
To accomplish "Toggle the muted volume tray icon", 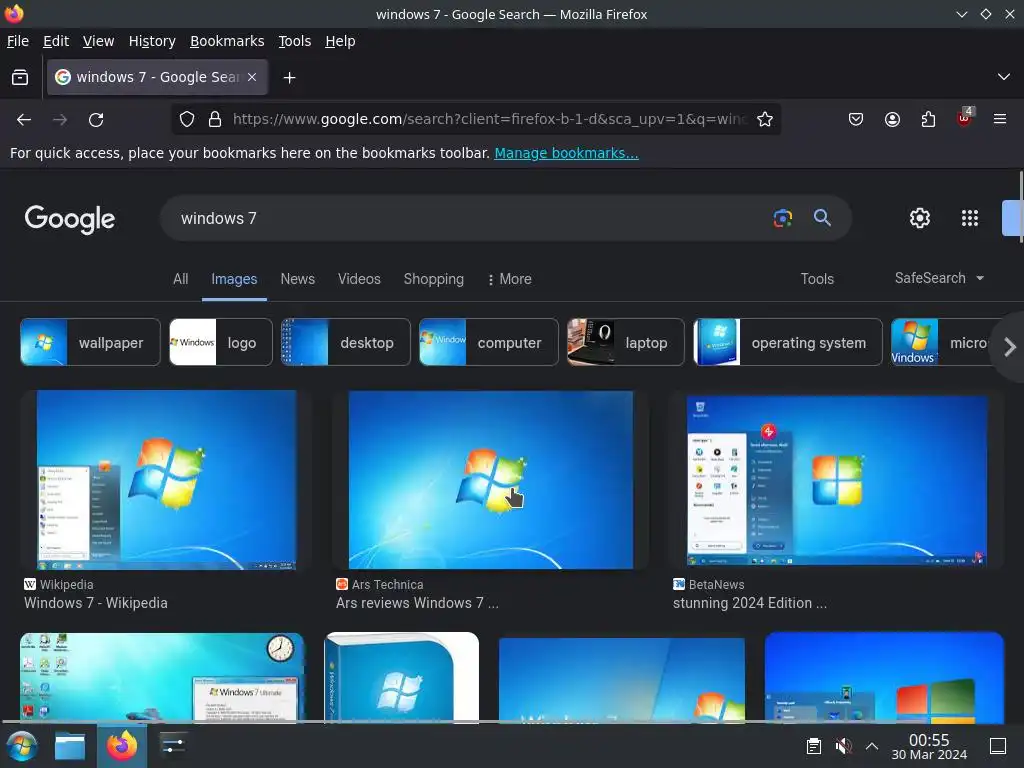I will (843, 746).
